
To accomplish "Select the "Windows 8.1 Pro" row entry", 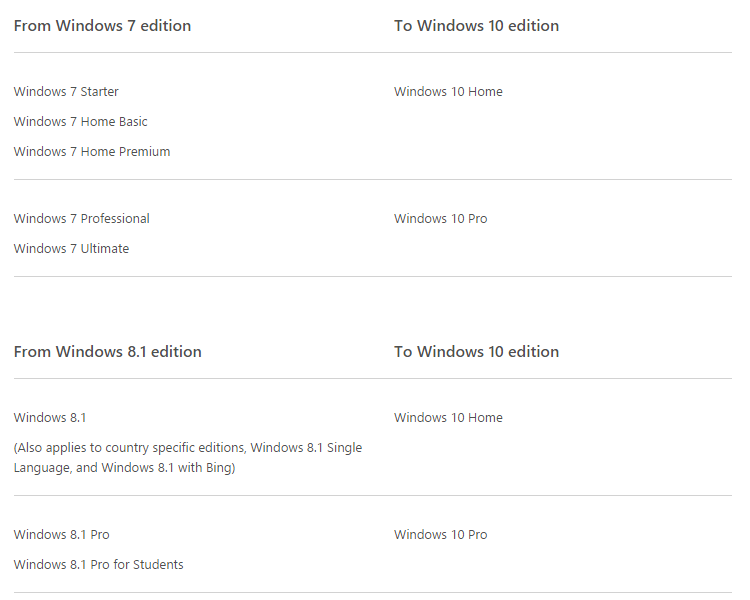I will point(62,535).
